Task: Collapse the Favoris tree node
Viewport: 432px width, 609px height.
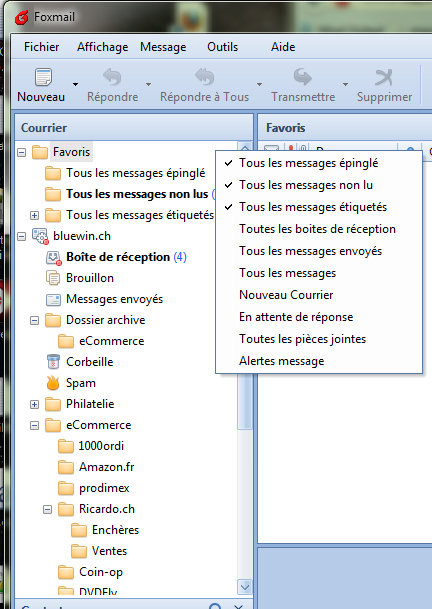Action: tap(22, 152)
